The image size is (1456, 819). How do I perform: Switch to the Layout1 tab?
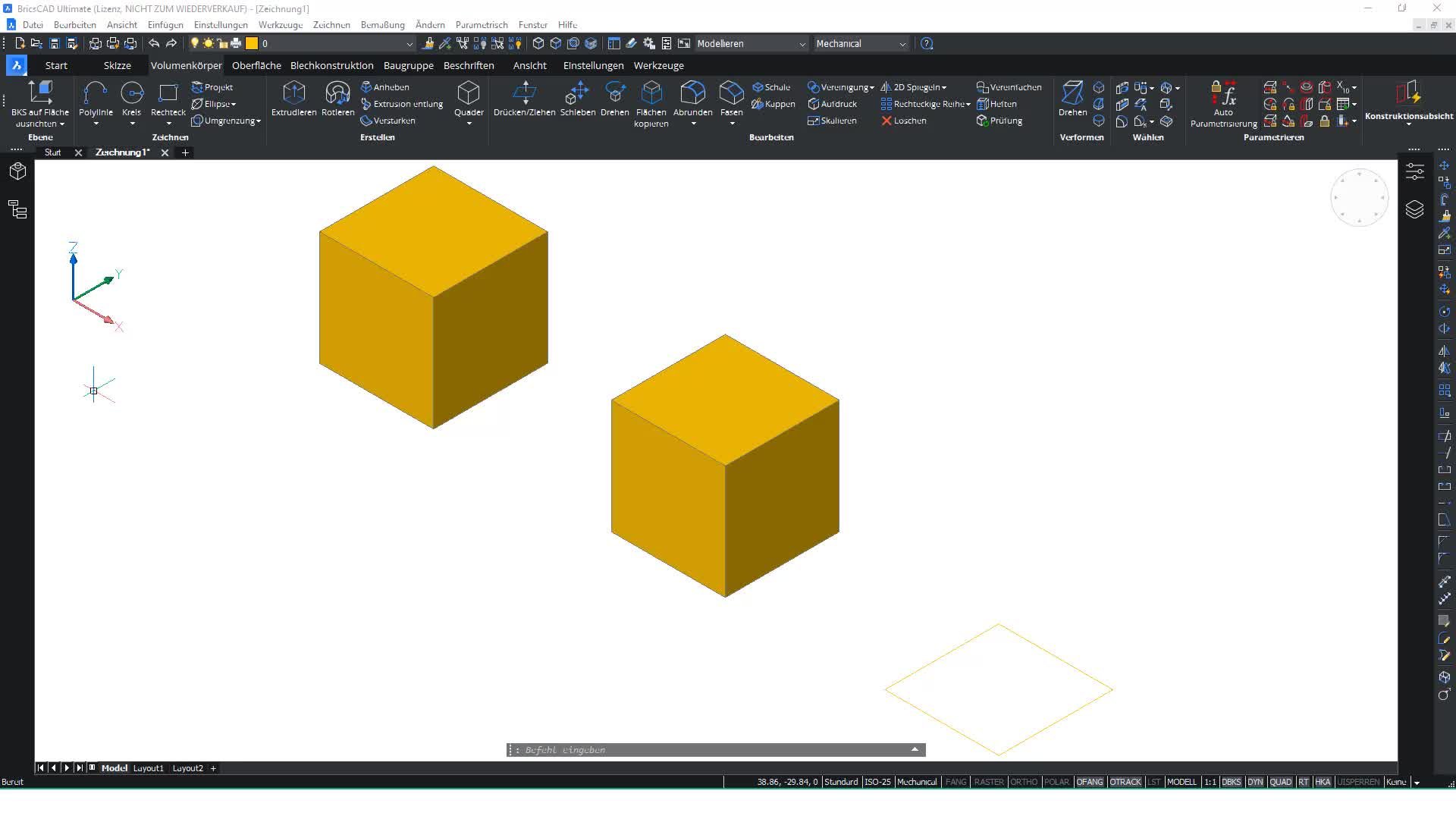coord(149,768)
